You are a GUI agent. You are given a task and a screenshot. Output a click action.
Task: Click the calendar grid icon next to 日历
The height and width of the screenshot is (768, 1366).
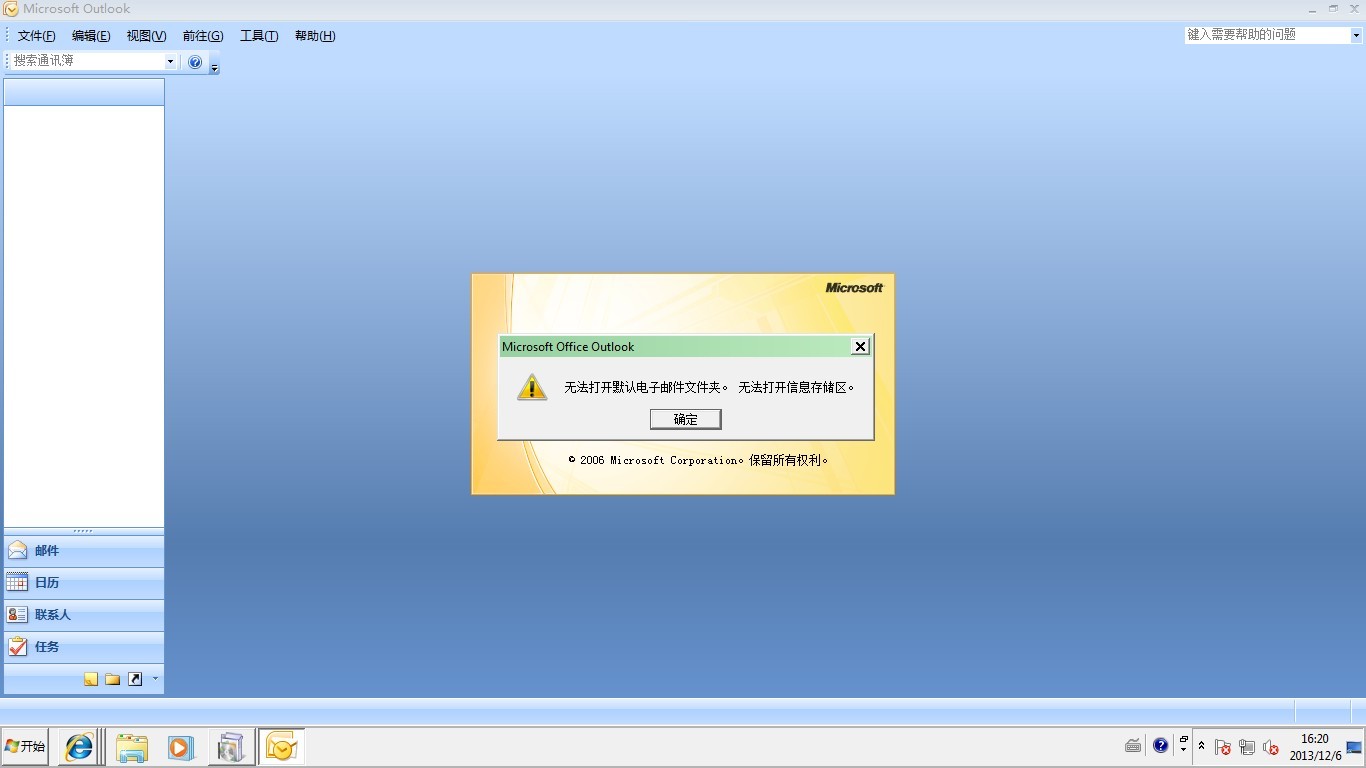[x=18, y=582]
